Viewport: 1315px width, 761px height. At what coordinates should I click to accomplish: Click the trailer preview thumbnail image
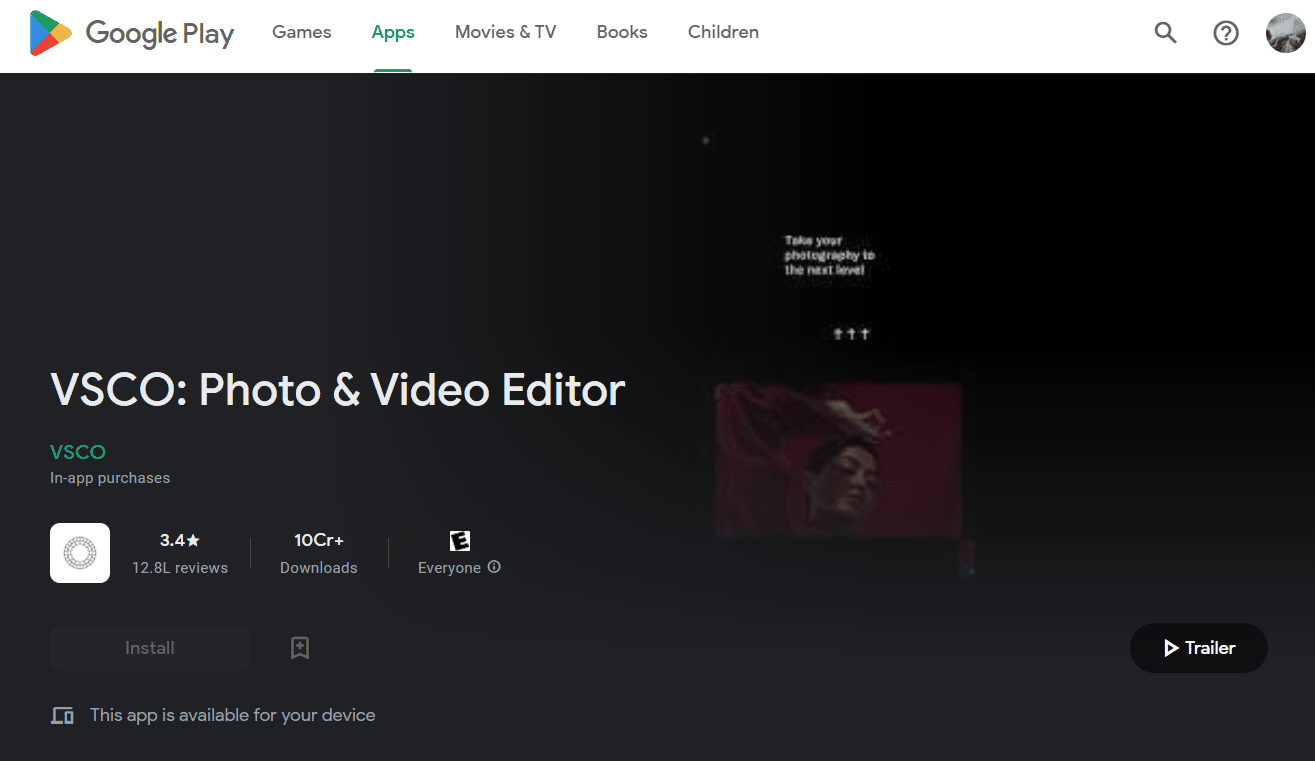(x=839, y=458)
